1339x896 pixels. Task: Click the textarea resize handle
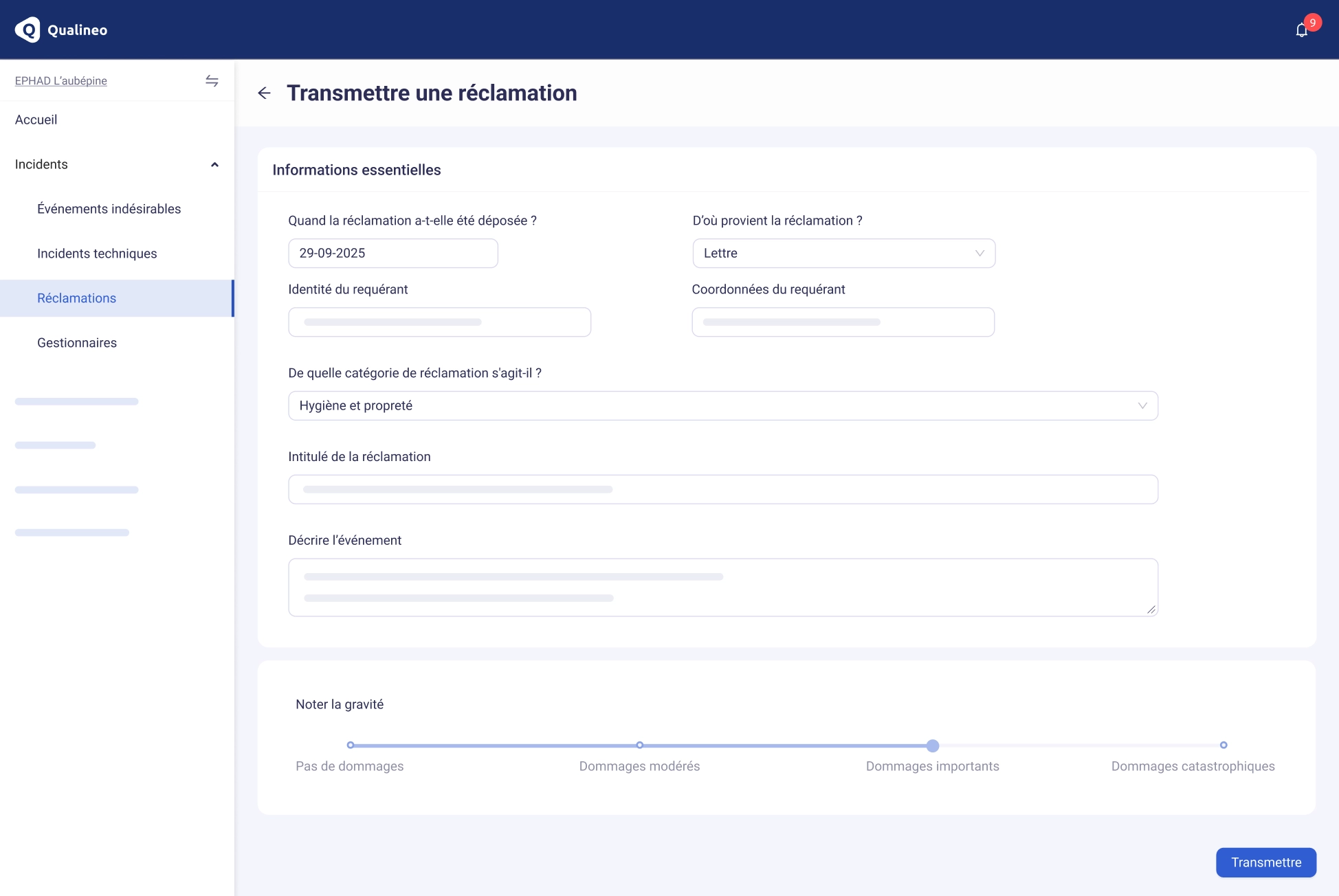[1151, 609]
